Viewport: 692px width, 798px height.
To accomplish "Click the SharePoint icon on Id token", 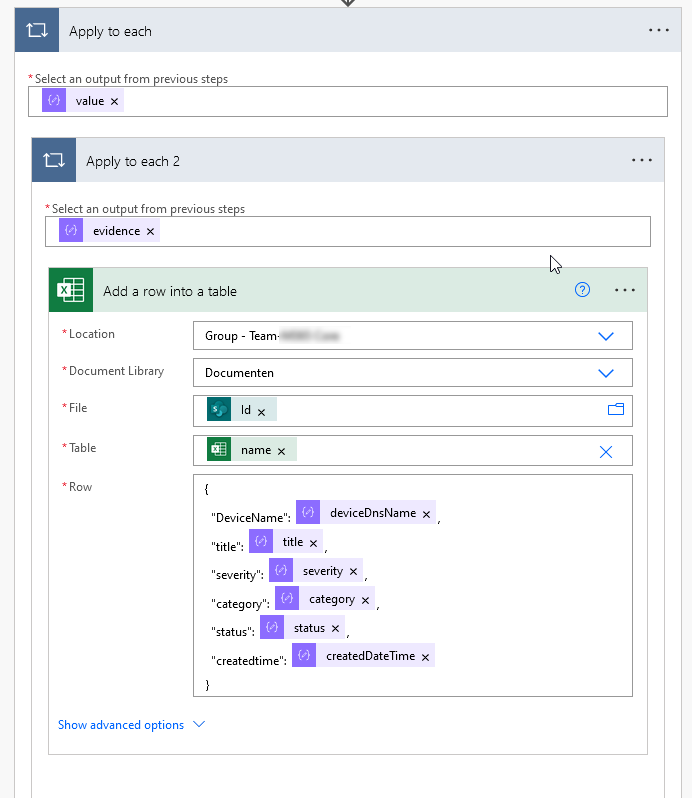I will pyautogui.click(x=219, y=410).
